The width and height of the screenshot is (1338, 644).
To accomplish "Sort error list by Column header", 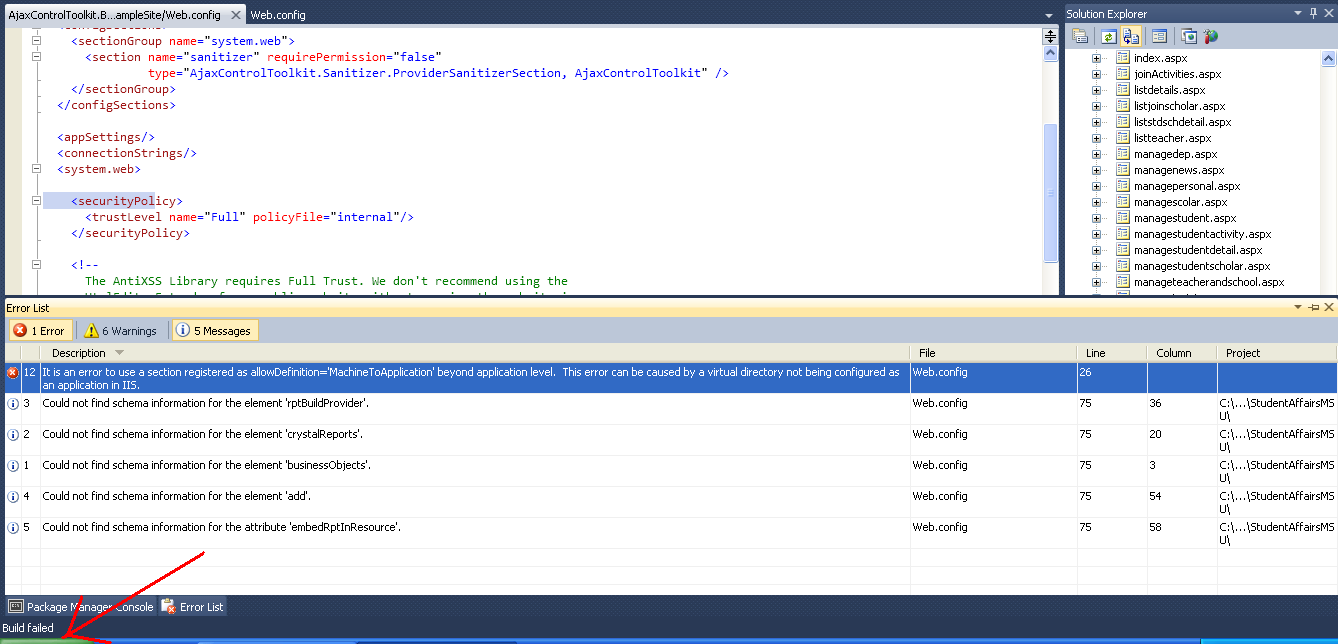I will coord(1182,353).
